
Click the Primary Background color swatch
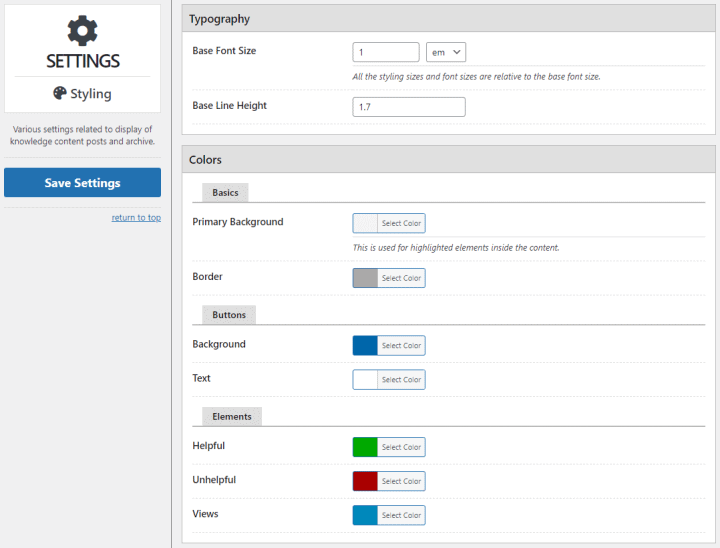pos(365,223)
